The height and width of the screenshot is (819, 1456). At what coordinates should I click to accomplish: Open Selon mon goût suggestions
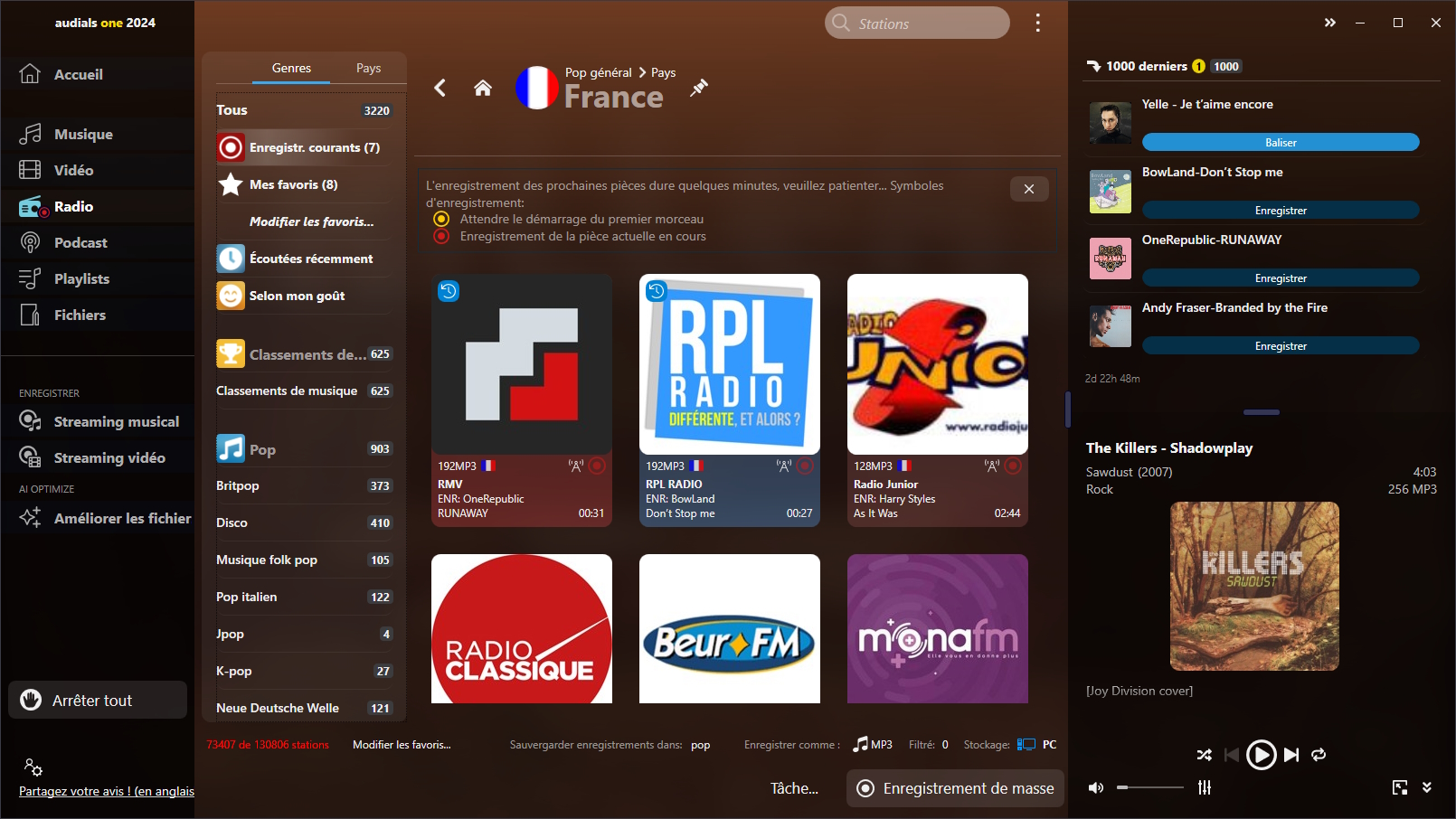pyautogui.click(x=304, y=296)
